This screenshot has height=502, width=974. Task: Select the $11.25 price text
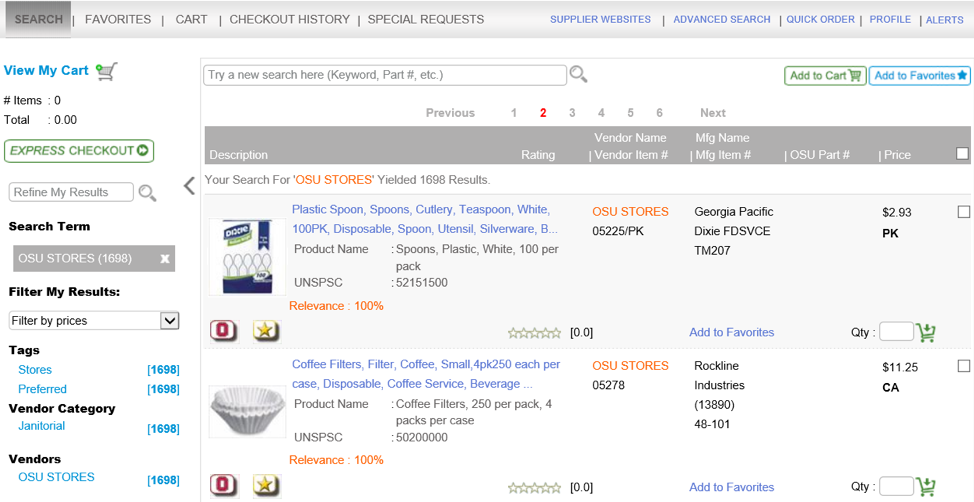tap(899, 367)
